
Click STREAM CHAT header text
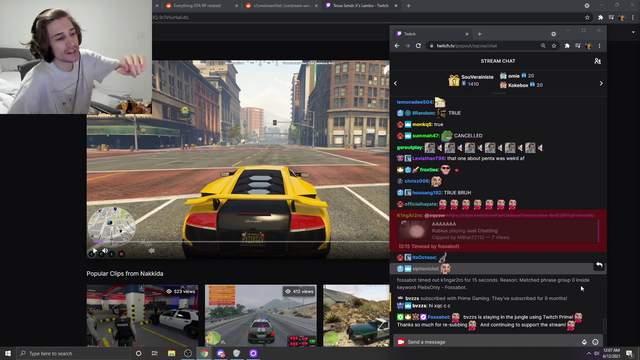[x=498, y=61]
